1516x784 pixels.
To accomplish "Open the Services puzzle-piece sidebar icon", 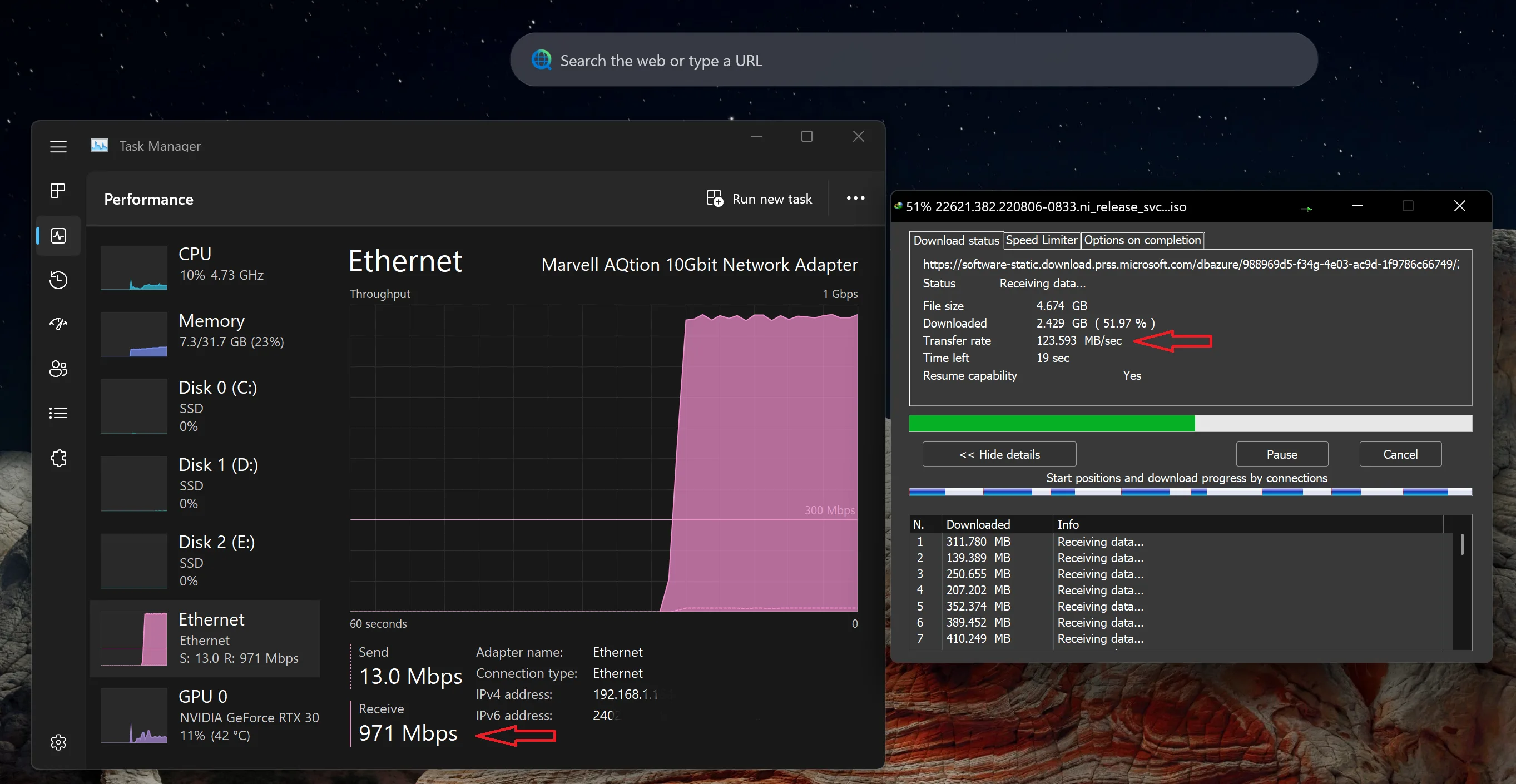I will pyautogui.click(x=58, y=458).
